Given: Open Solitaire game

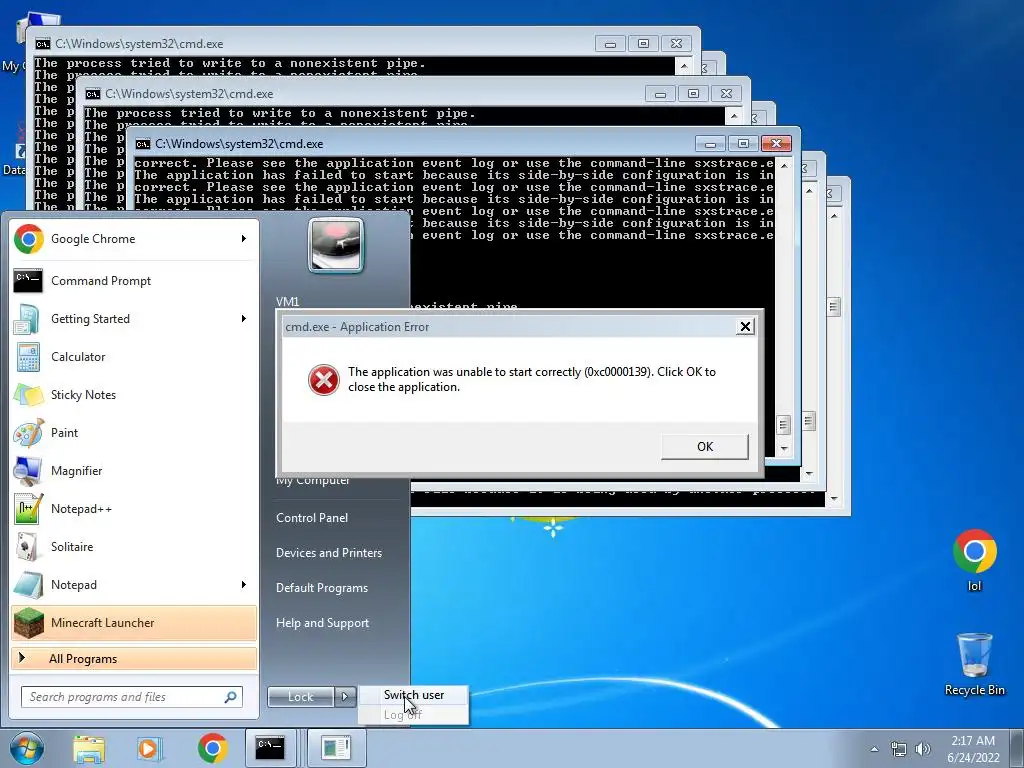Looking at the screenshot, I should pos(133,547).
